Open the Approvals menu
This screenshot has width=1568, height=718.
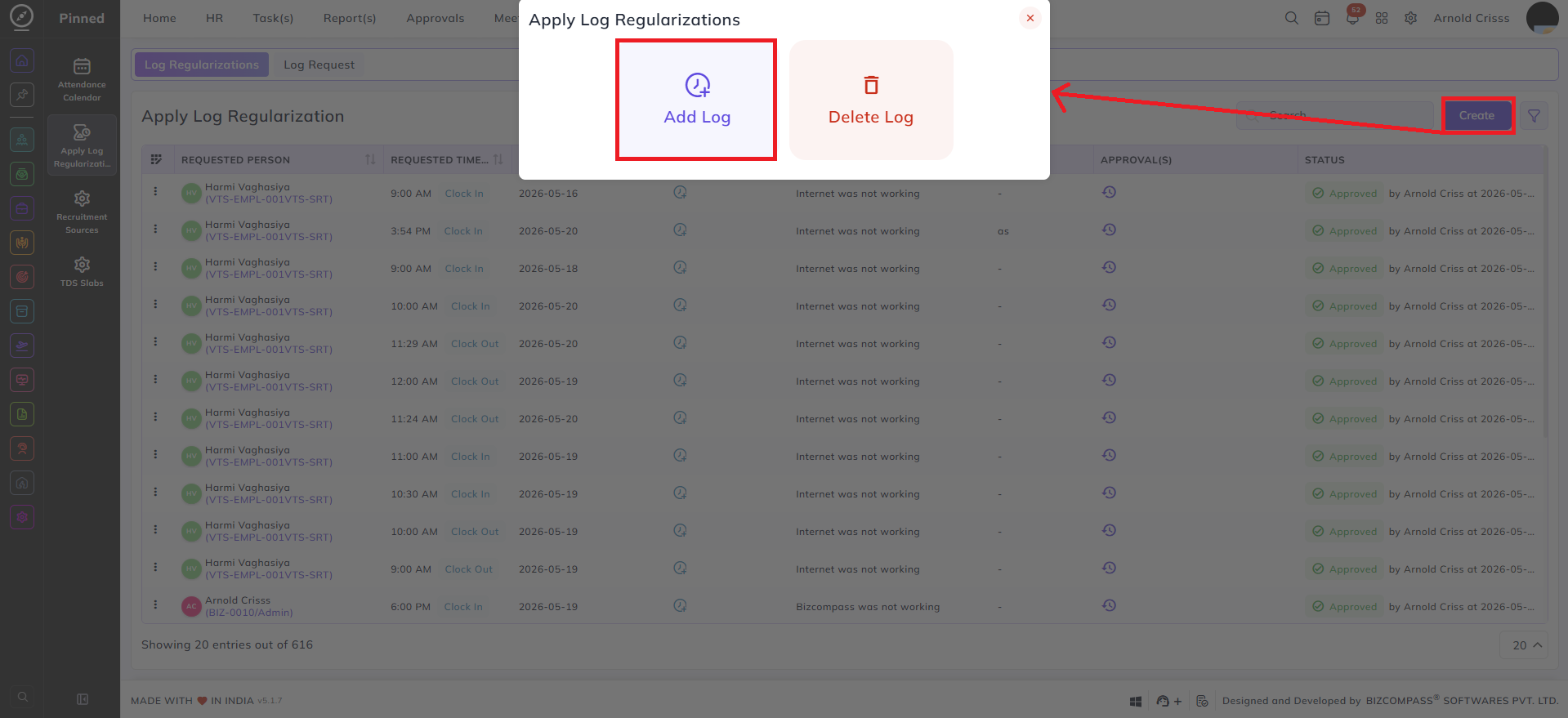click(x=435, y=18)
